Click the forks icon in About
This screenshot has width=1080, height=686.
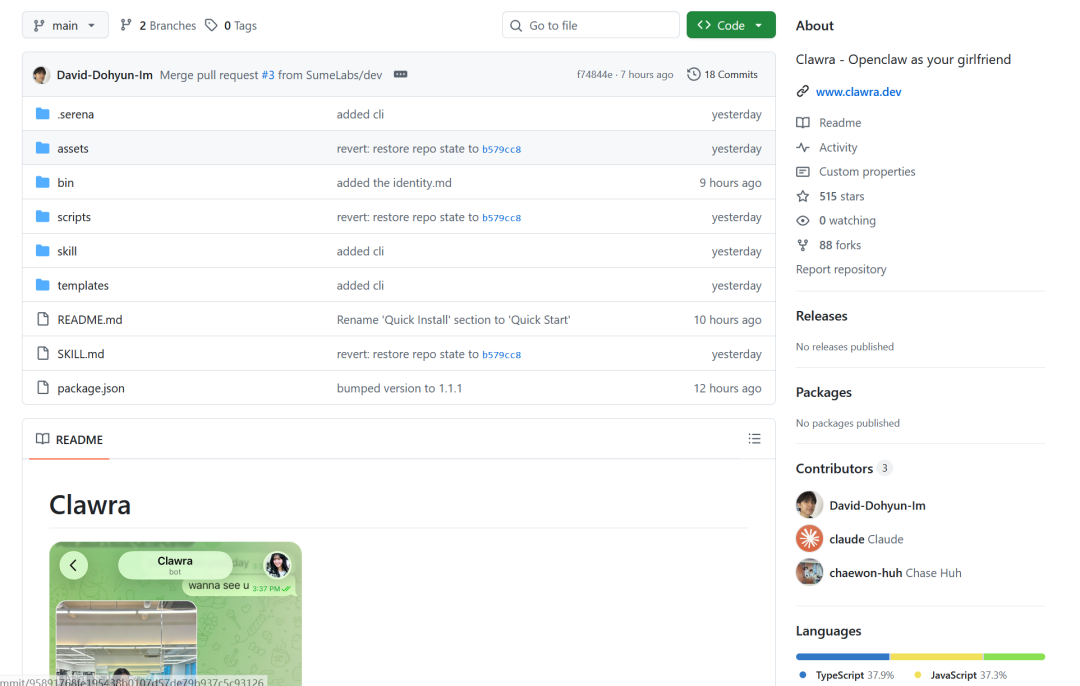(802, 245)
